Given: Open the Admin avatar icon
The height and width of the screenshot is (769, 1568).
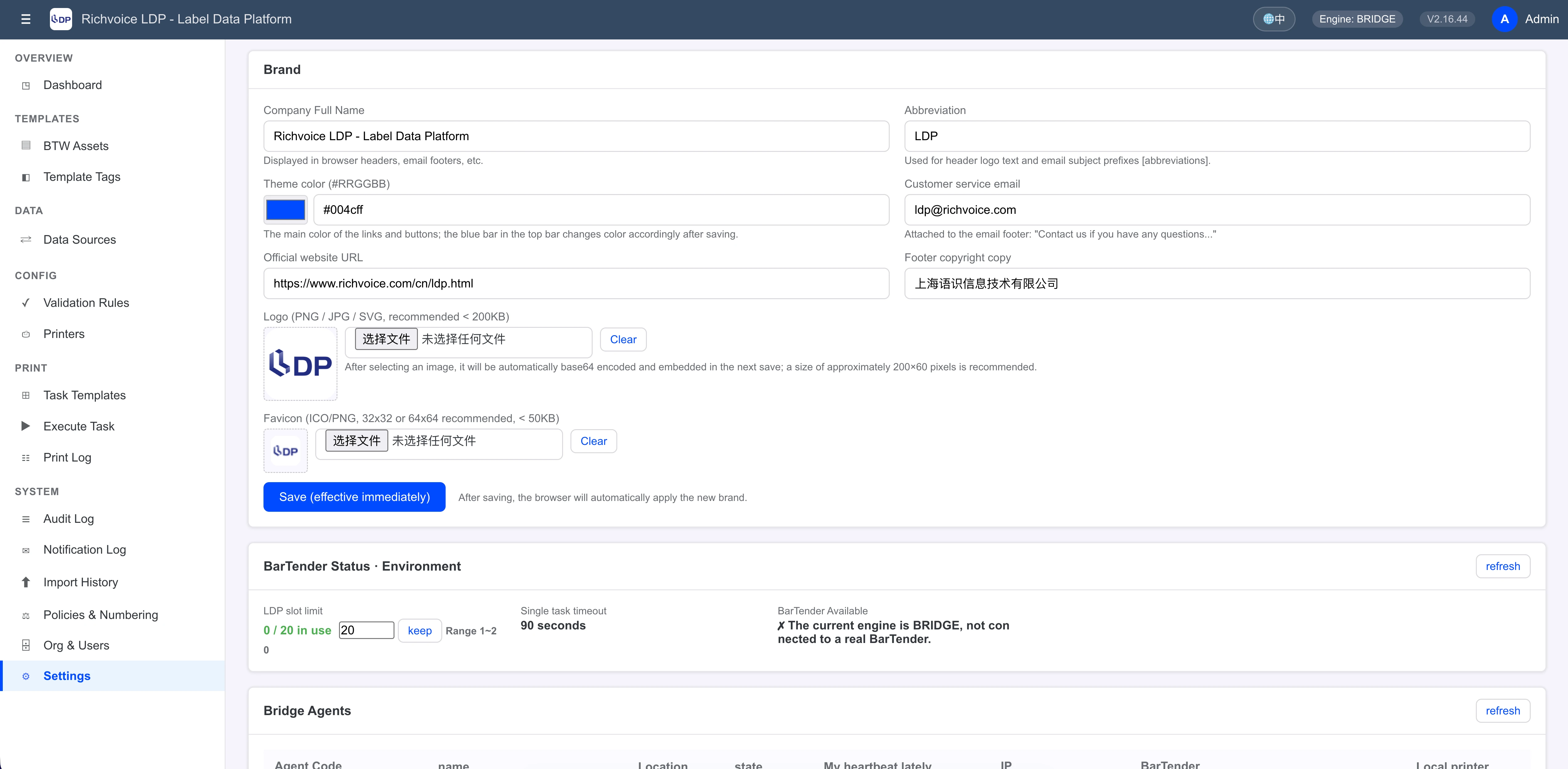Looking at the screenshot, I should [1504, 19].
